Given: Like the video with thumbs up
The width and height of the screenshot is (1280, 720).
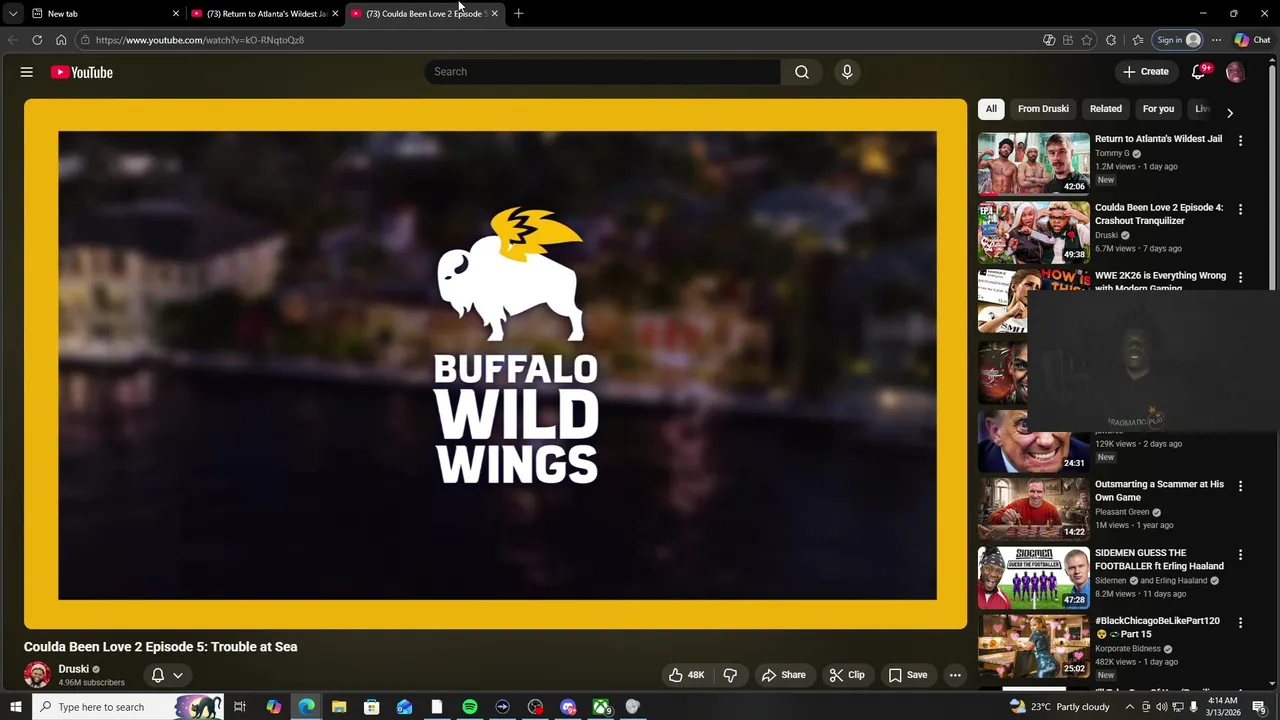Looking at the screenshot, I should click(686, 675).
